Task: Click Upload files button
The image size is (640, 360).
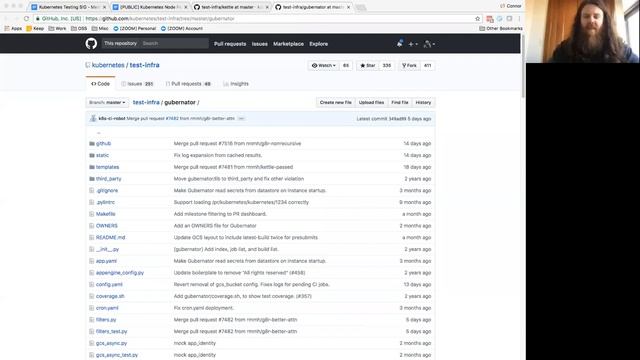Action: pos(371,102)
